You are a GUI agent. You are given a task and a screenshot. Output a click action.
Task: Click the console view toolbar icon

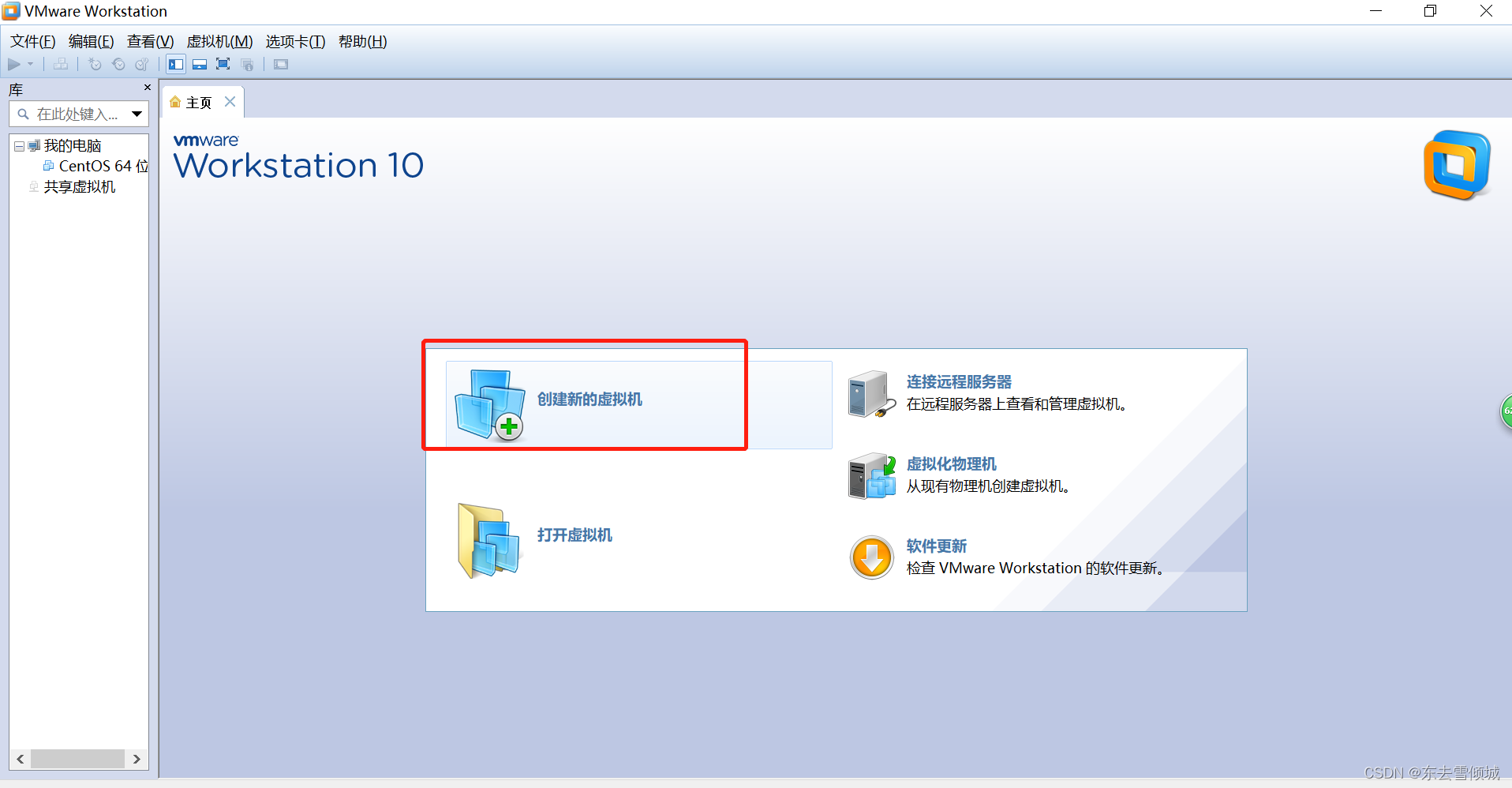pos(281,65)
